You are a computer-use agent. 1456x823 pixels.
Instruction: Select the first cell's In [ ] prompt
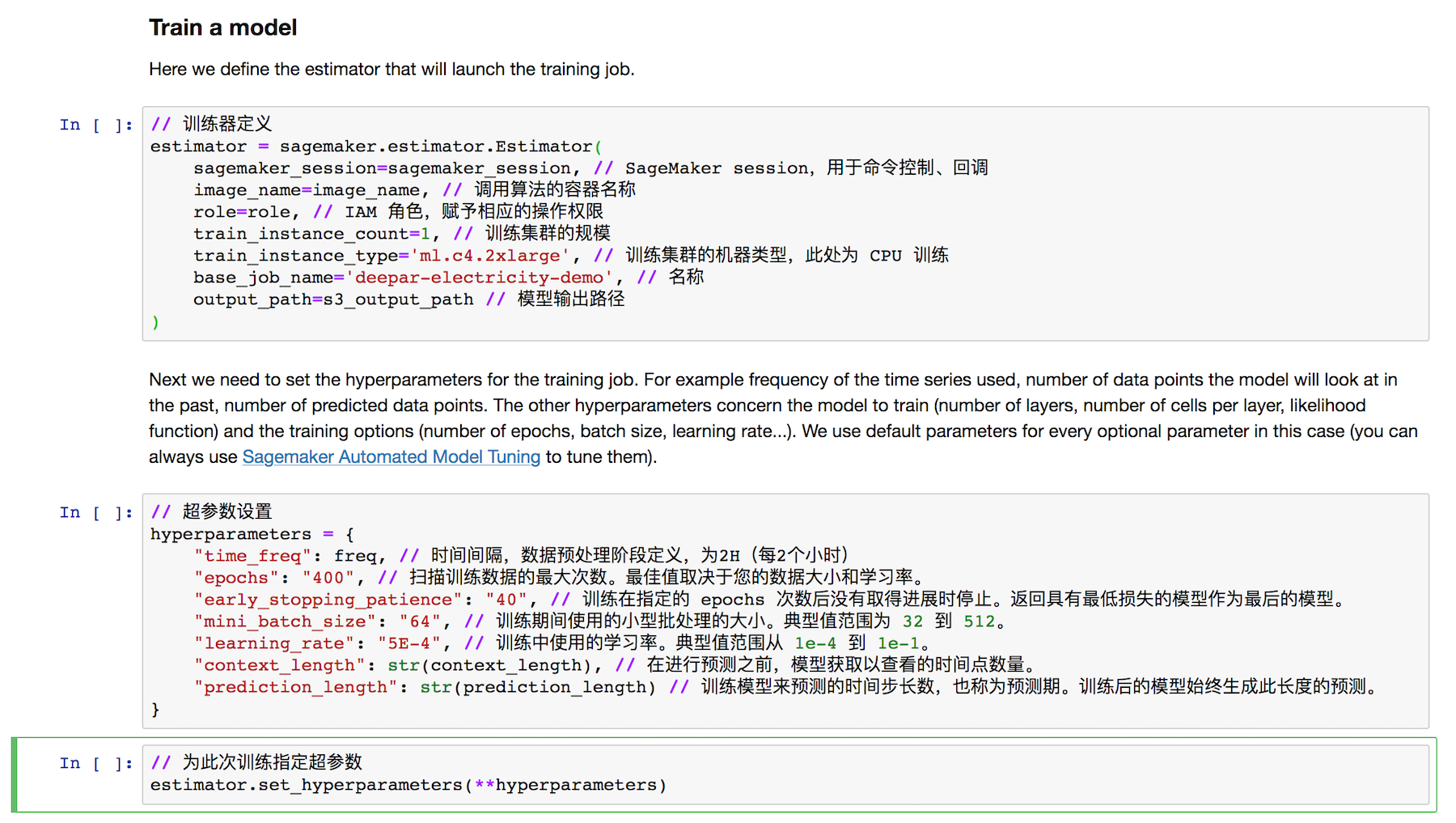[95, 125]
